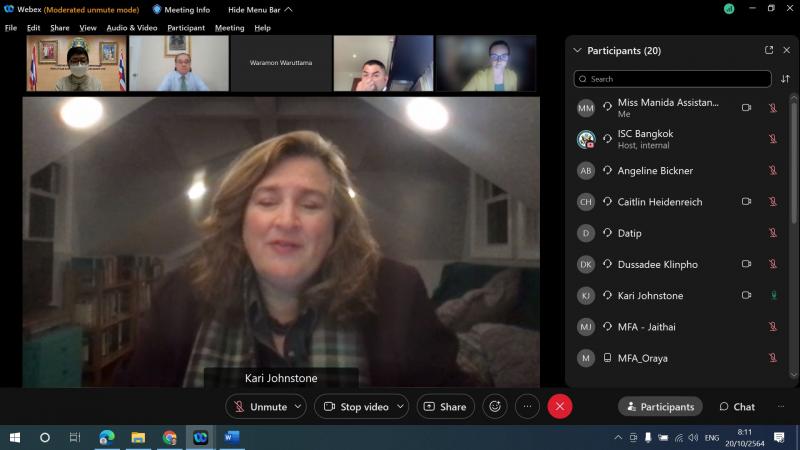Viewport: 800px width, 450px height.
Task: Select the masked participant video thumbnail
Action: coord(76,63)
